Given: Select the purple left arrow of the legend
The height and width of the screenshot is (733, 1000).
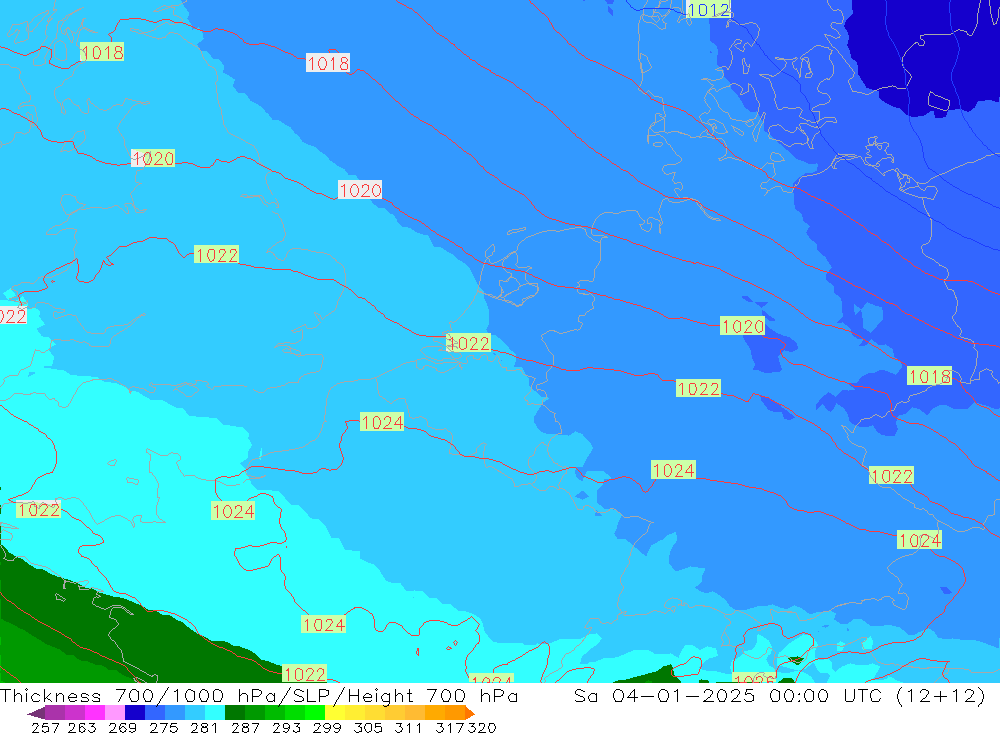Looking at the screenshot, I should pyautogui.click(x=36, y=713).
